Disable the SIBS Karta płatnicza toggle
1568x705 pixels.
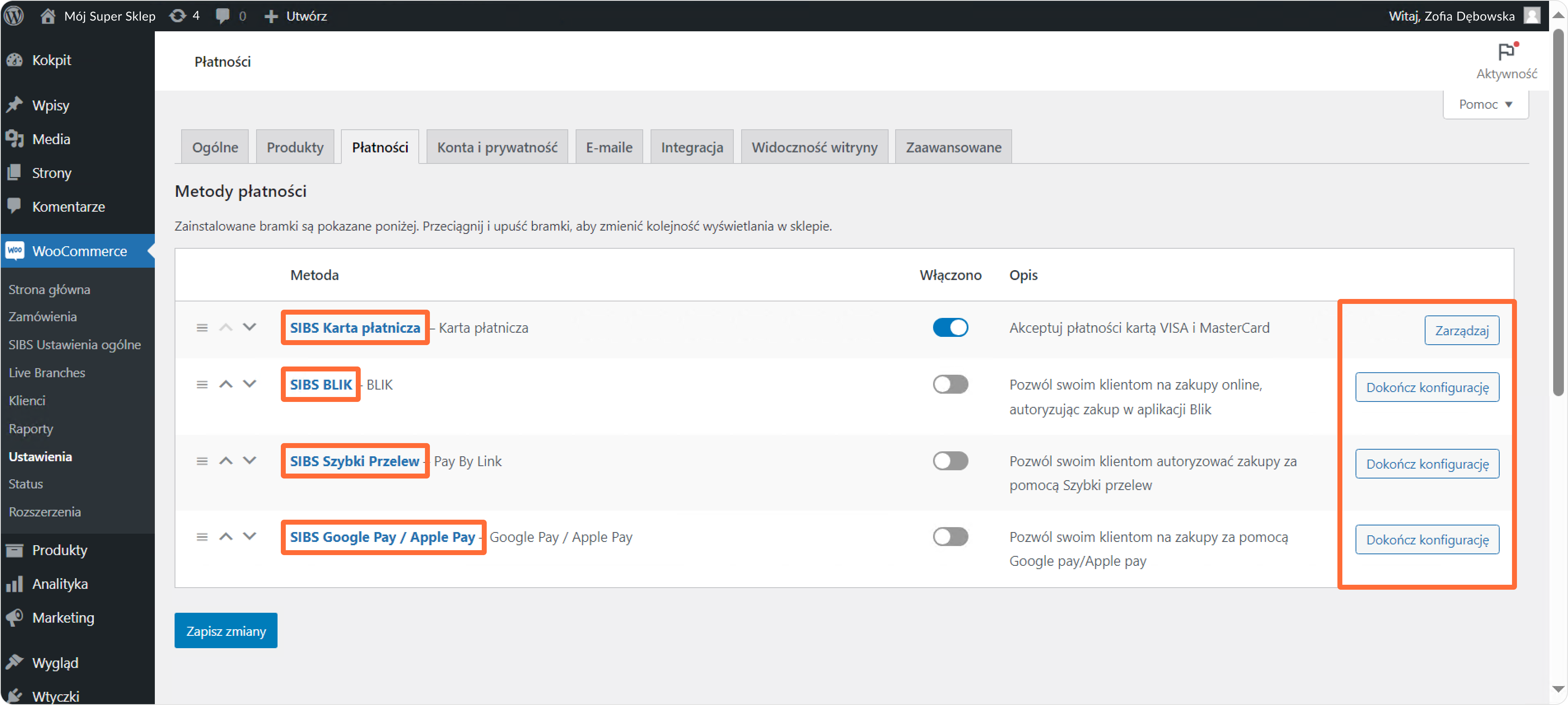[x=950, y=327]
